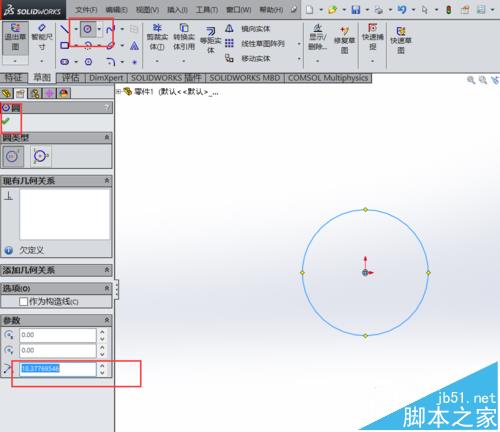Open dropdown arrow next to Save icon

(367, 10)
